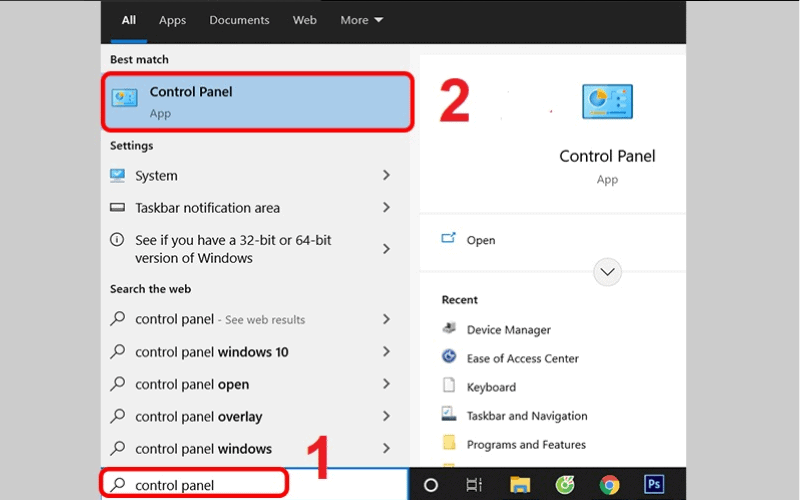Expand the More filter dropdown
The width and height of the screenshot is (800, 500).
pos(361,20)
